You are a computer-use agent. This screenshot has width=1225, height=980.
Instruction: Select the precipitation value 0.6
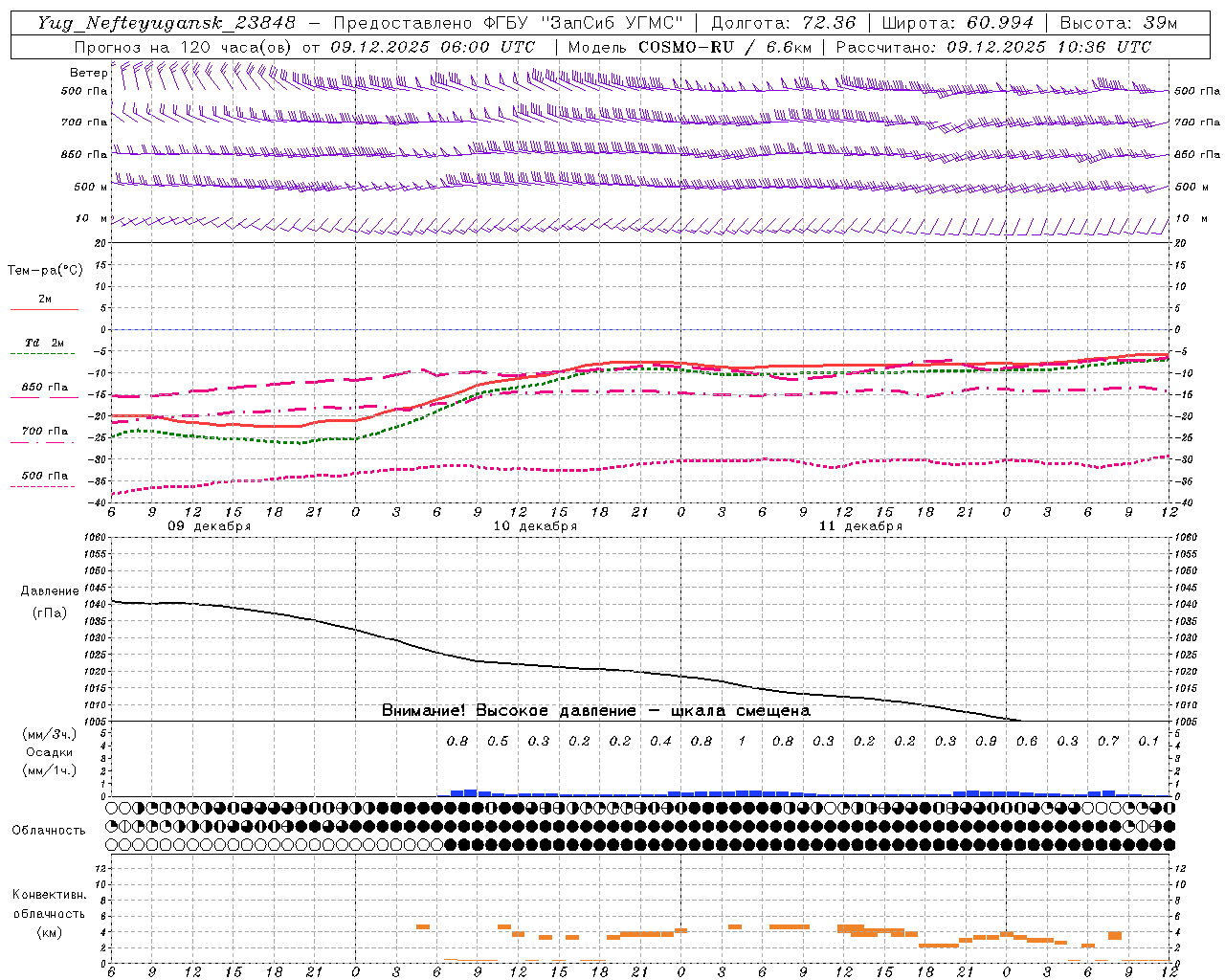click(x=1027, y=741)
